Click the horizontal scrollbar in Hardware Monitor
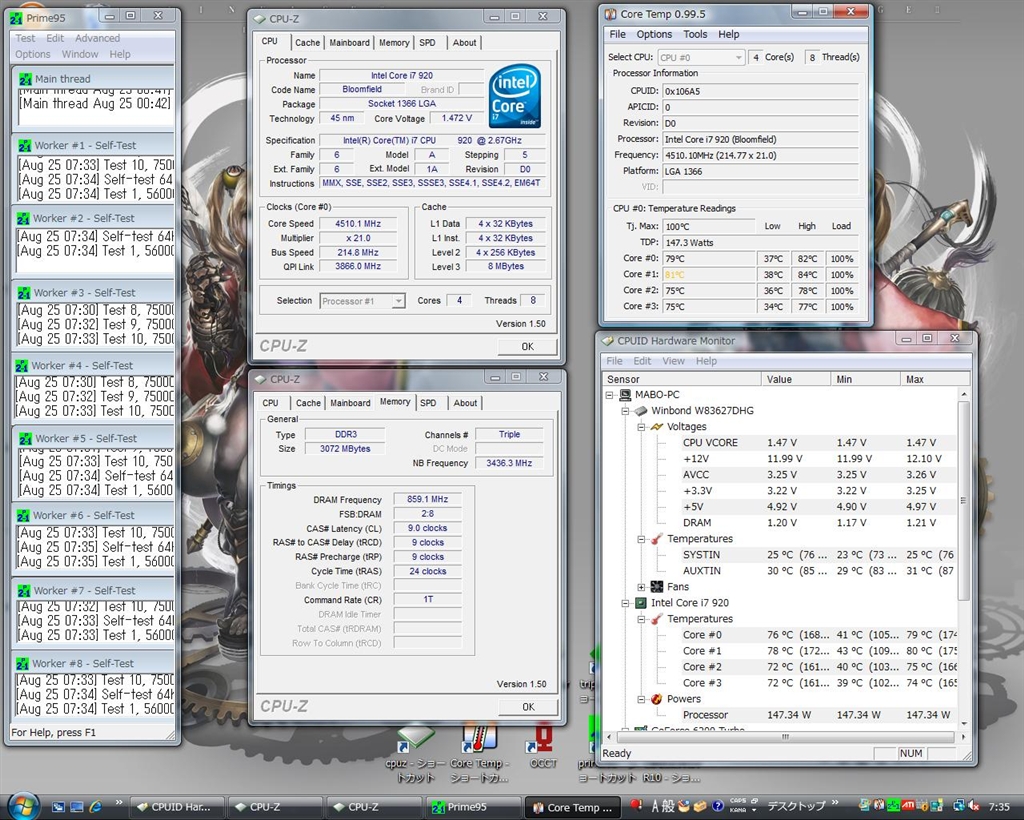This screenshot has height=820, width=1024. click(x=786, y=736)
